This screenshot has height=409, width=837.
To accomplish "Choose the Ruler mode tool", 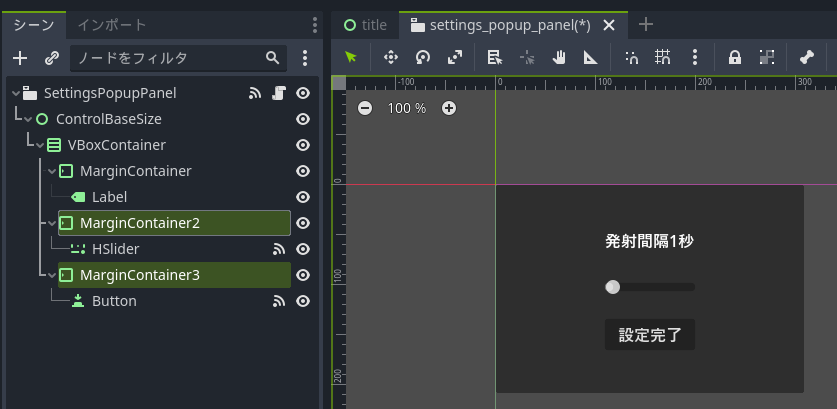I will [590, 57].
